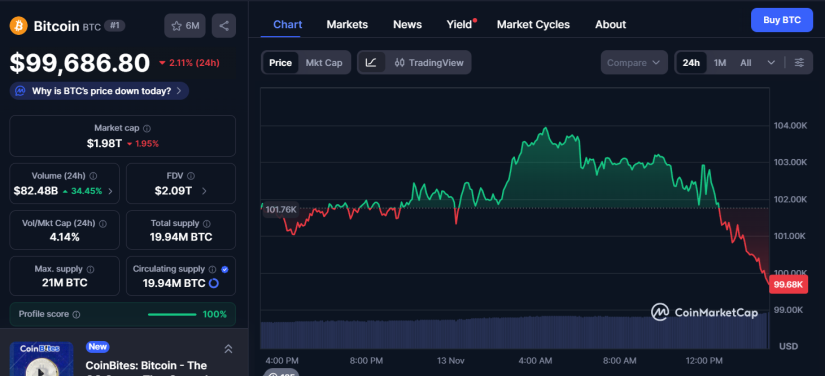Select the line chart icon

tap(371, 63)
